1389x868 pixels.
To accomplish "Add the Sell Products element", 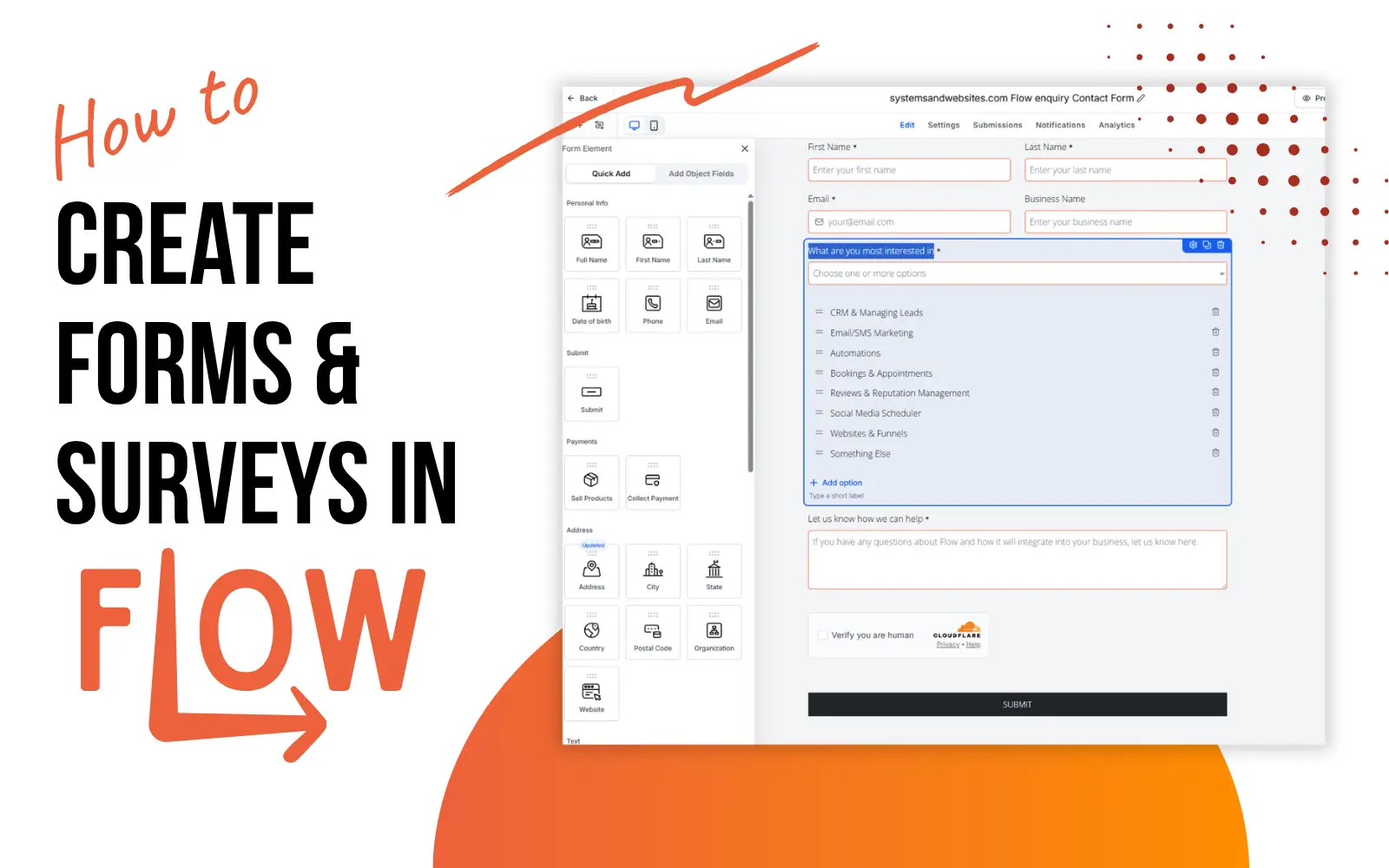I will 591,483.
